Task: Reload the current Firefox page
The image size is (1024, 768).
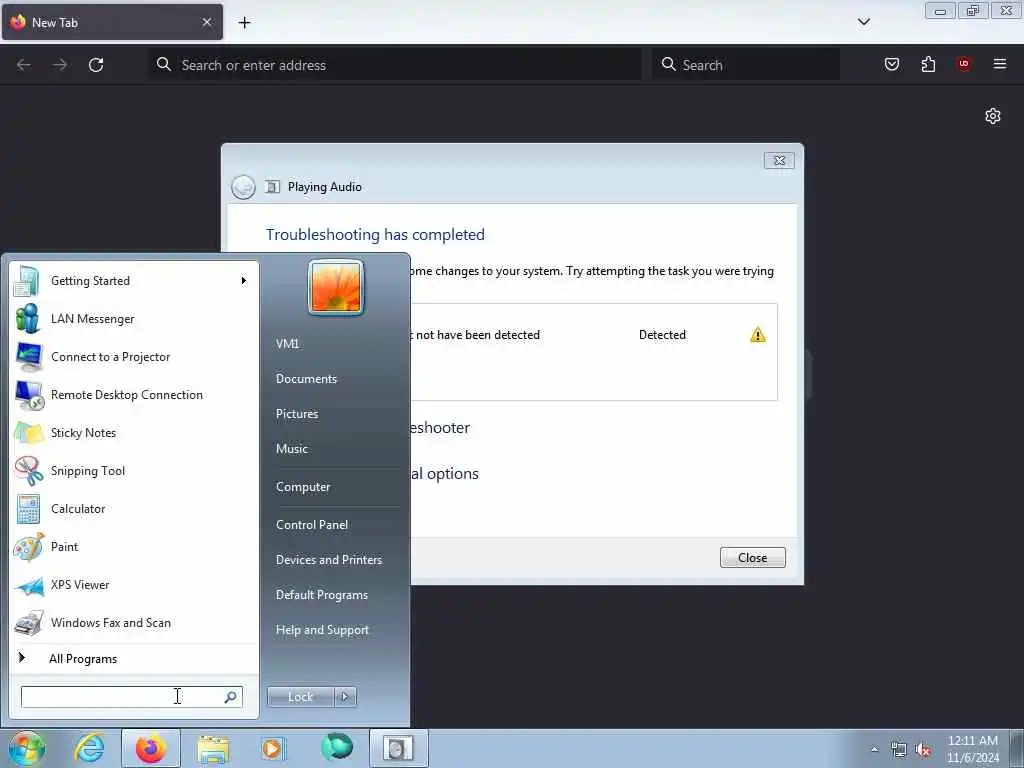Action: coord(96,65)
